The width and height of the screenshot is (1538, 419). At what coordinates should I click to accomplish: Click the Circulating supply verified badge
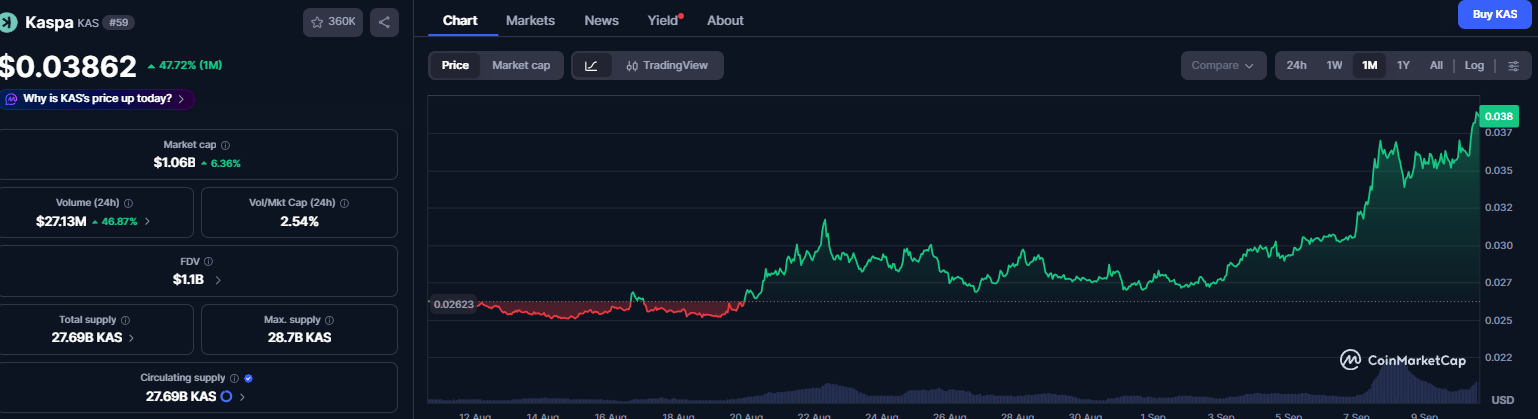click(248, 378)
